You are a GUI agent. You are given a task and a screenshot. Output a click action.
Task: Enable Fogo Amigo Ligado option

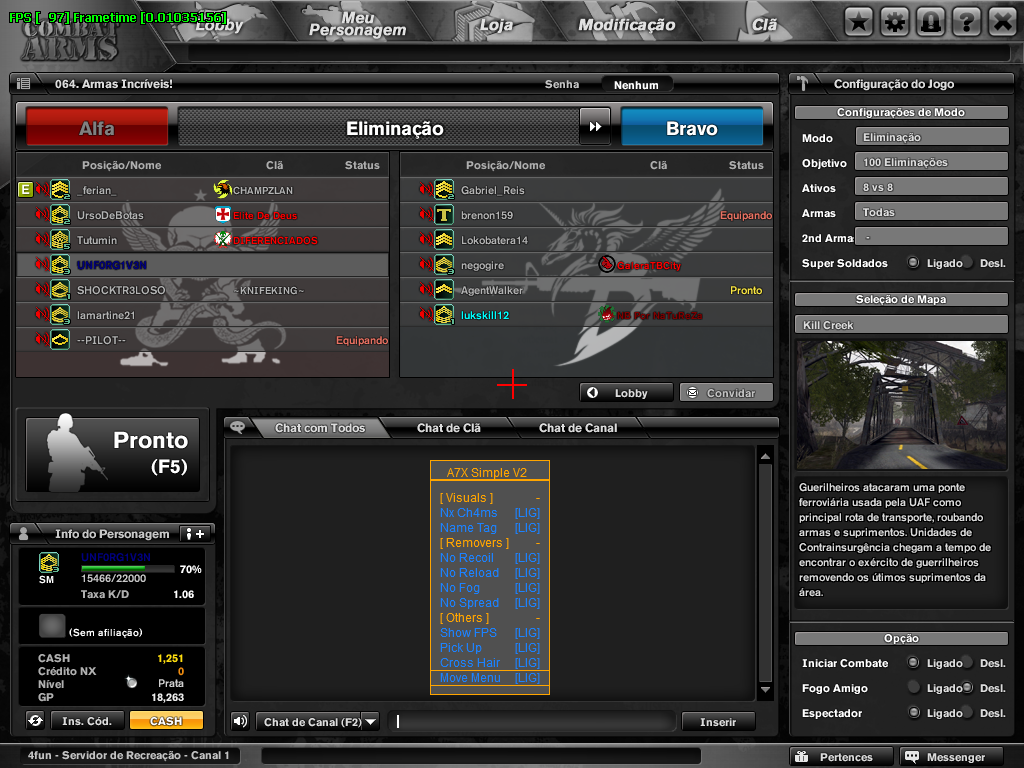point(913,688)
